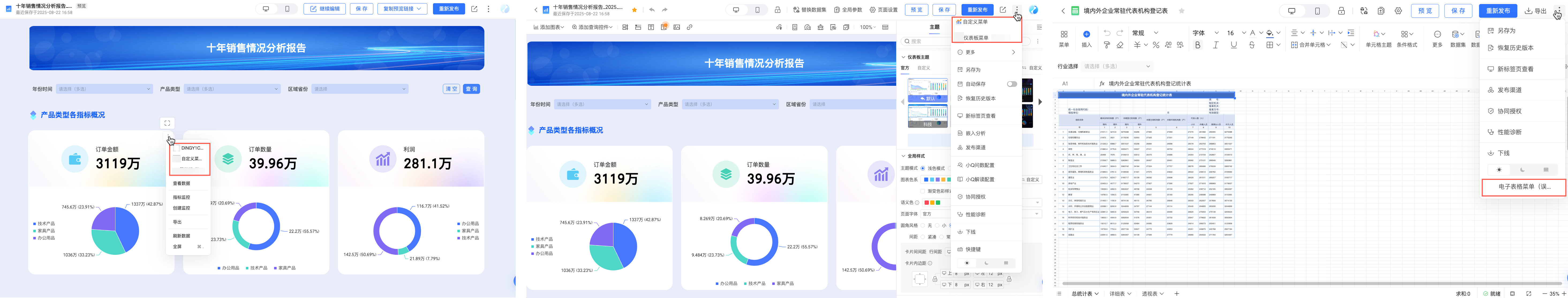Click the format painter icon
The width and height of the screenshot is (1568, 298).
(x=1107, y=45)
